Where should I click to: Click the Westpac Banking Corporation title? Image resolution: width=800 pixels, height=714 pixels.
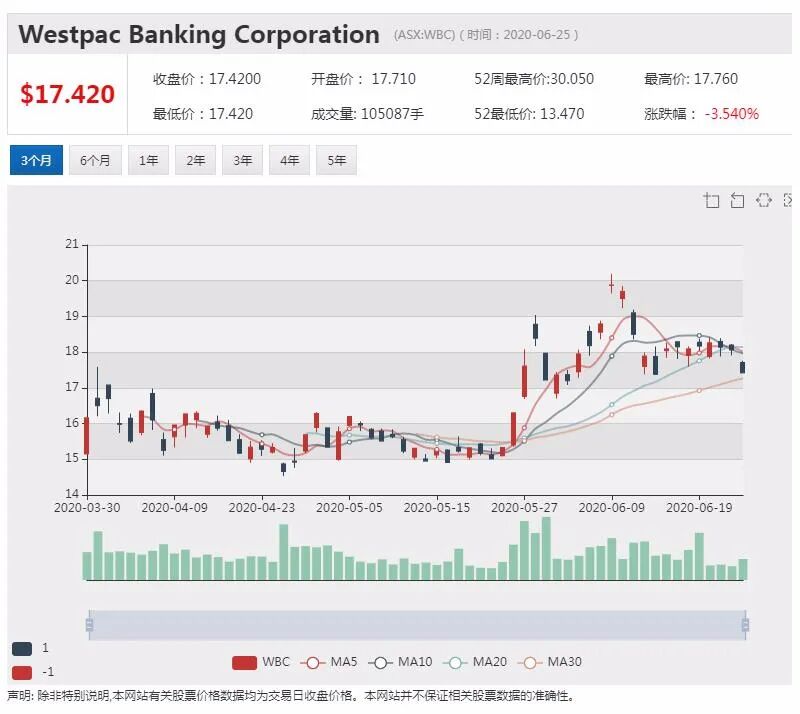[199, 35]
